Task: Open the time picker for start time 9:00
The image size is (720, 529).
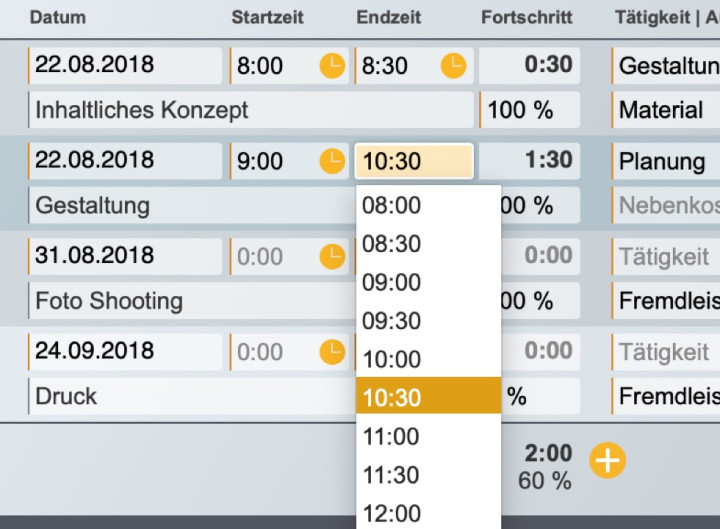Action: tap(331, 161)
